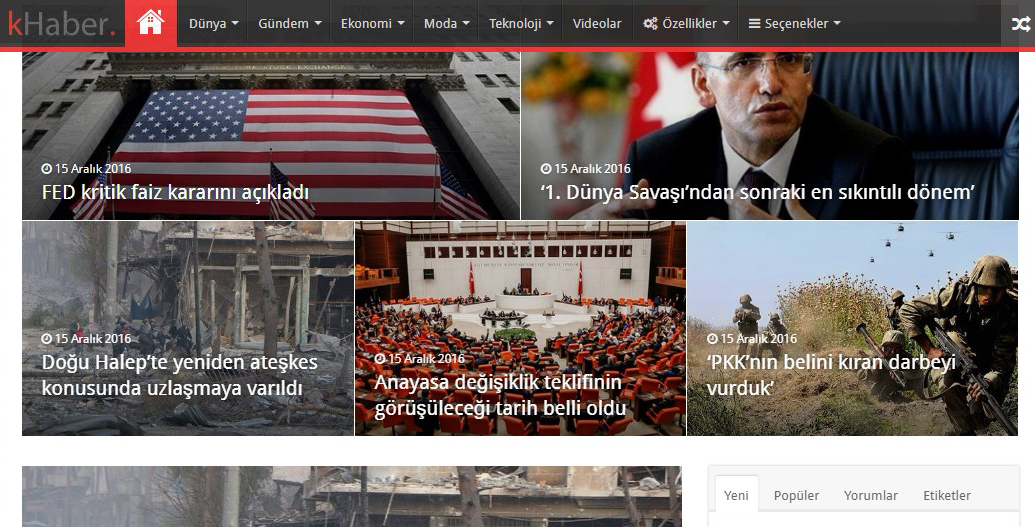
Task: Expand the Gündem dropdown menu
Action: pyautogui.click(x=290, y=24)
